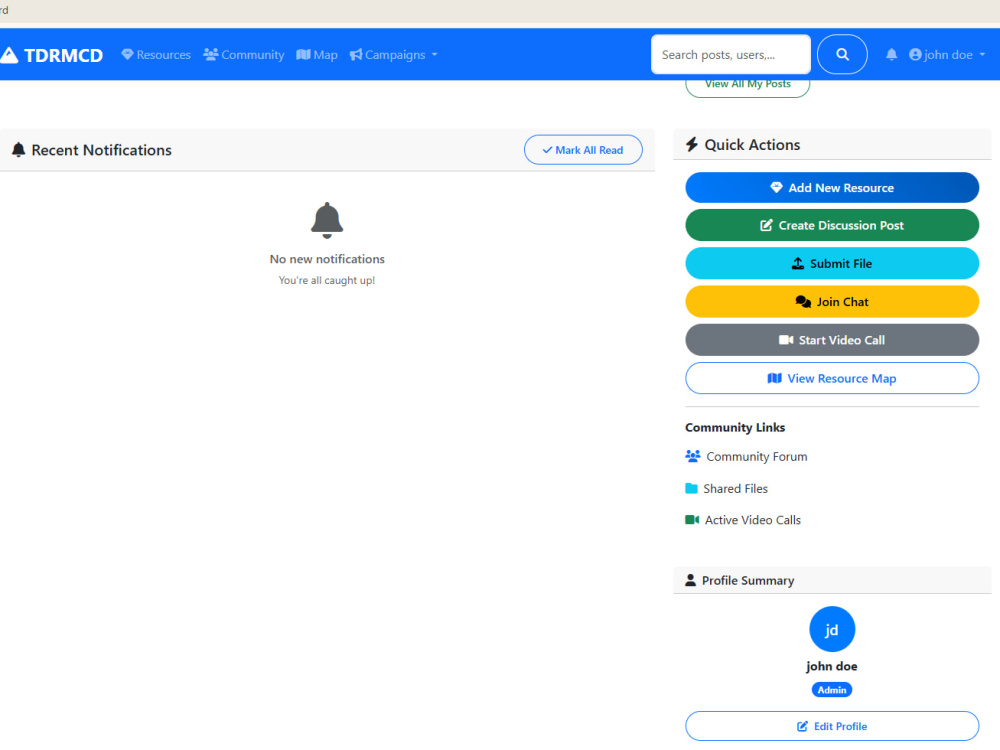Click the 'Community Links' heading
Screen dimensions: 1000x750
point(735,427)
